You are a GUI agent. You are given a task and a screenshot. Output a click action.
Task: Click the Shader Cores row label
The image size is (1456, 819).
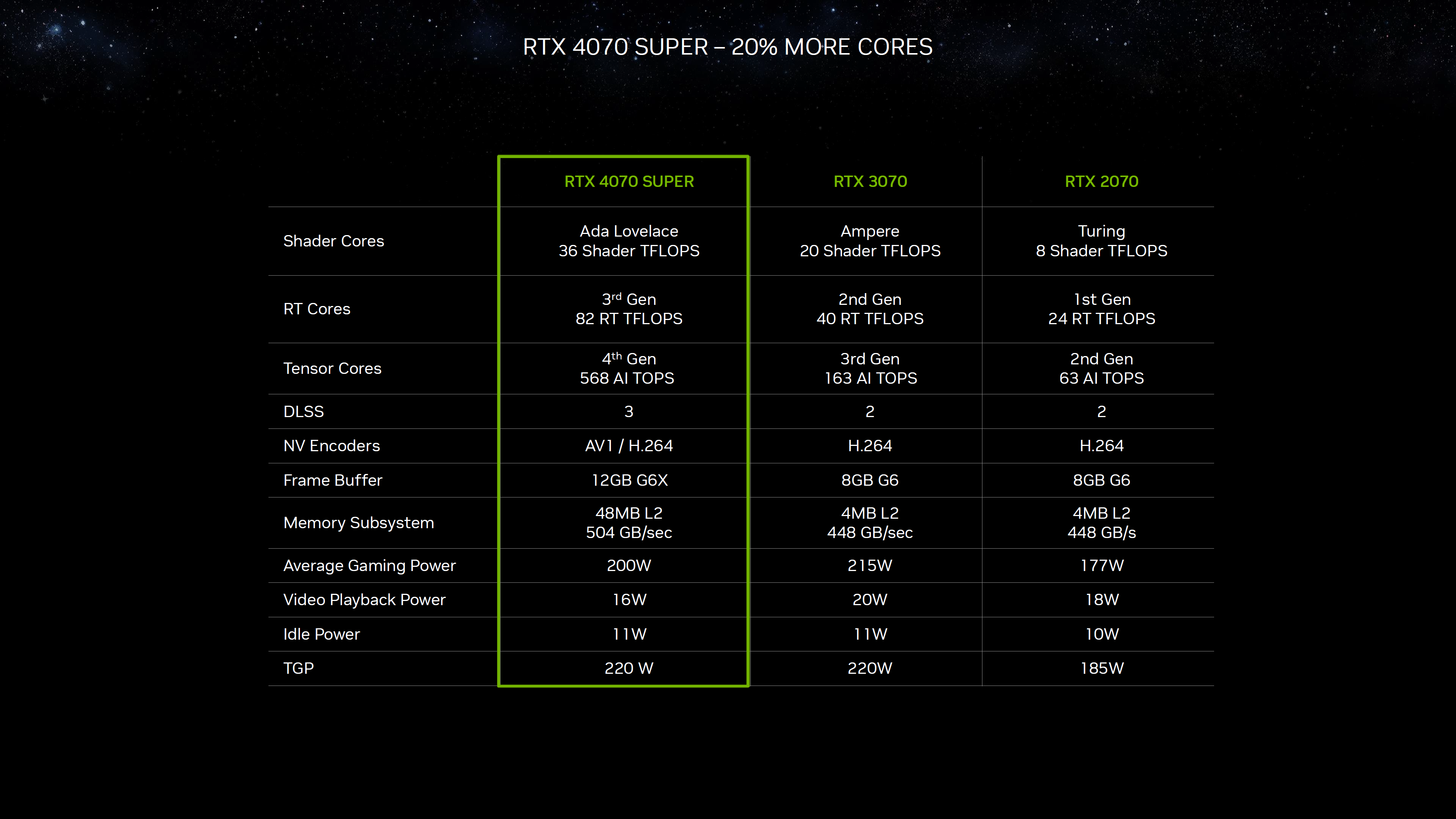tap(334, 241)
